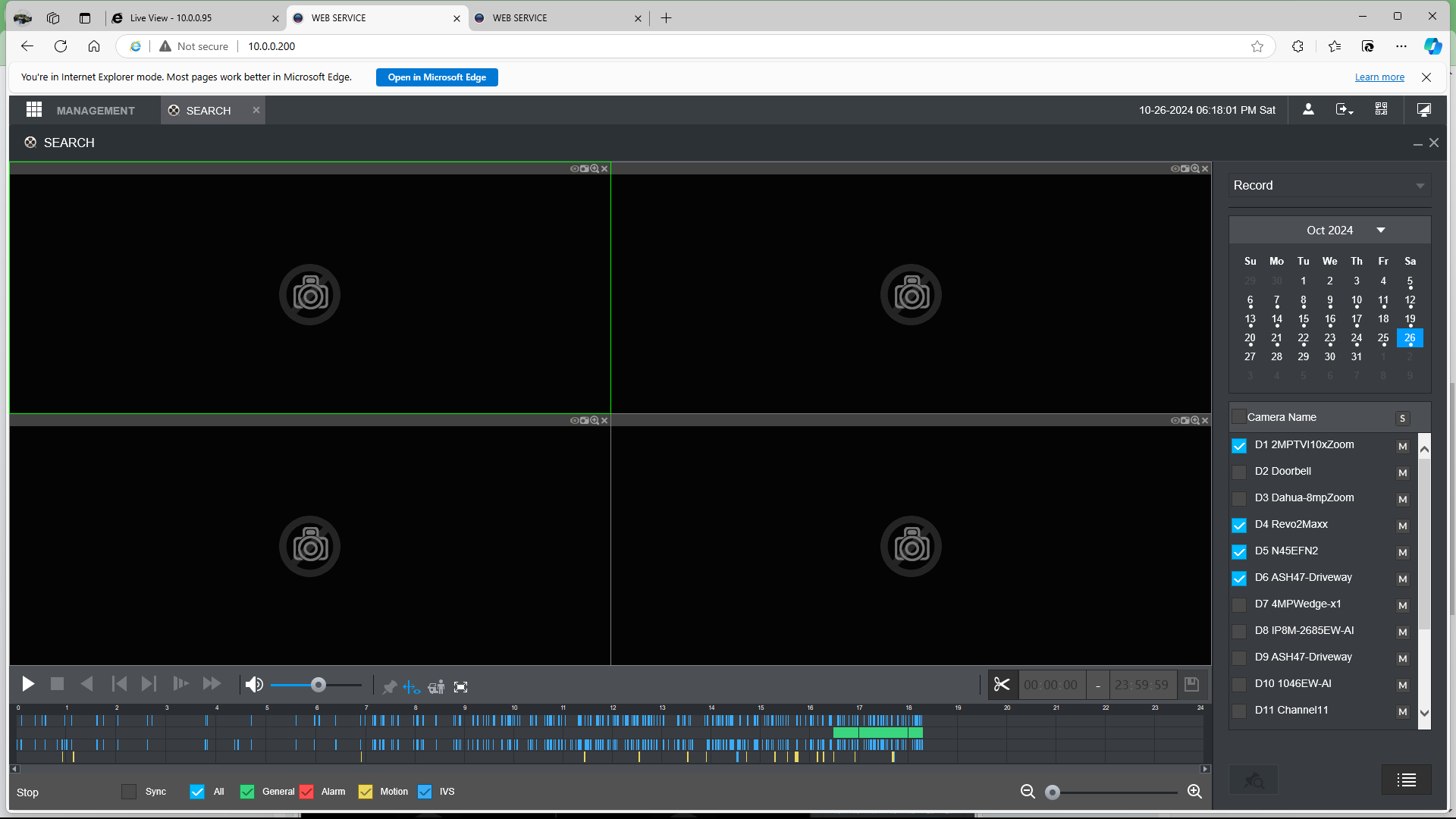Toggle the Sync checkbox

[x=129, y=792]
